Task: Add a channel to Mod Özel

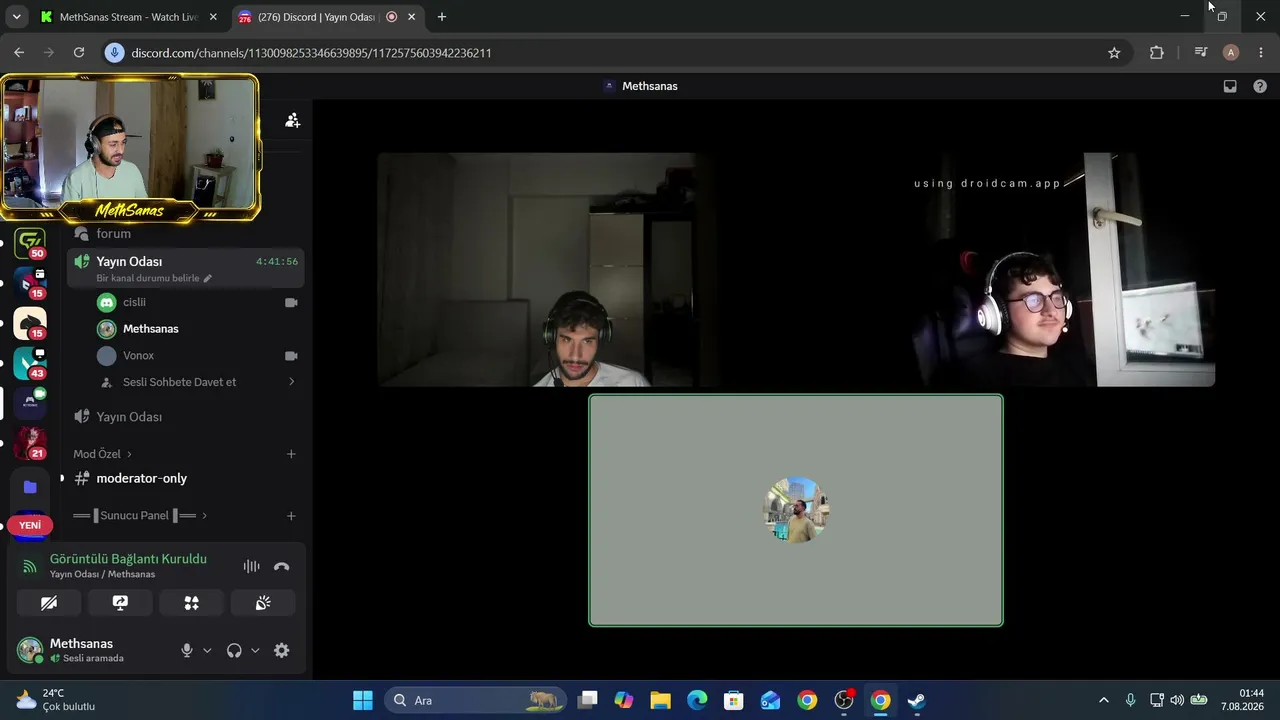Action: click(x=291, y=454)
